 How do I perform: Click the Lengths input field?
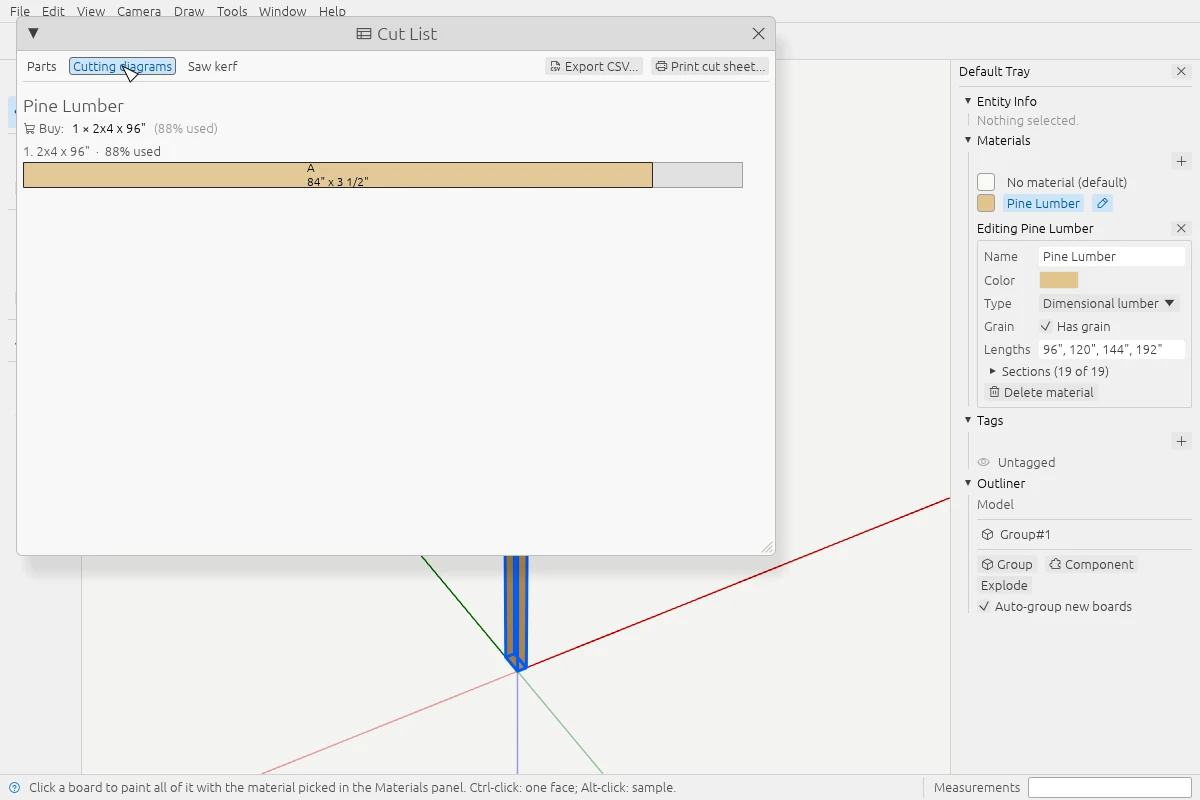(x=1111, y=349)
